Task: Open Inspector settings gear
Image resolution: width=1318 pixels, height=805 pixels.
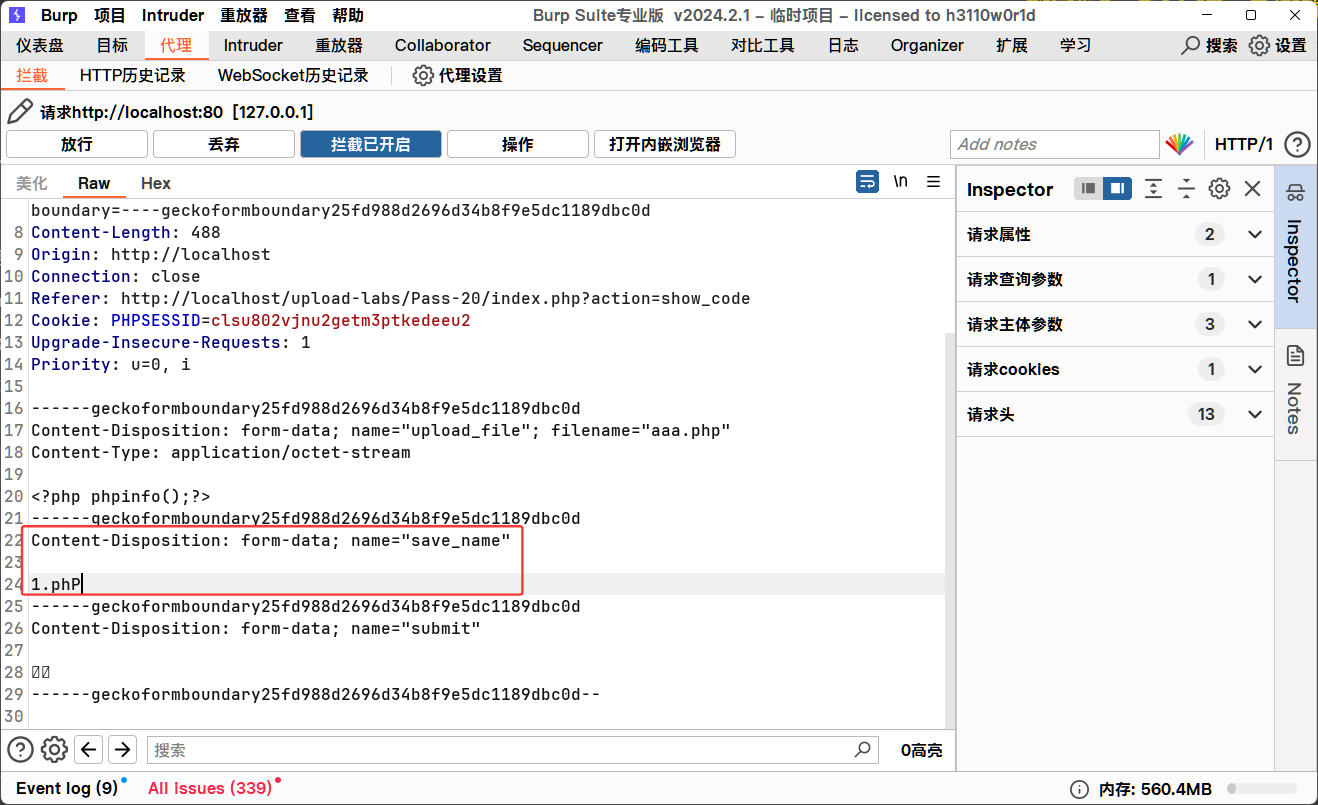Action: (1219, 188)
